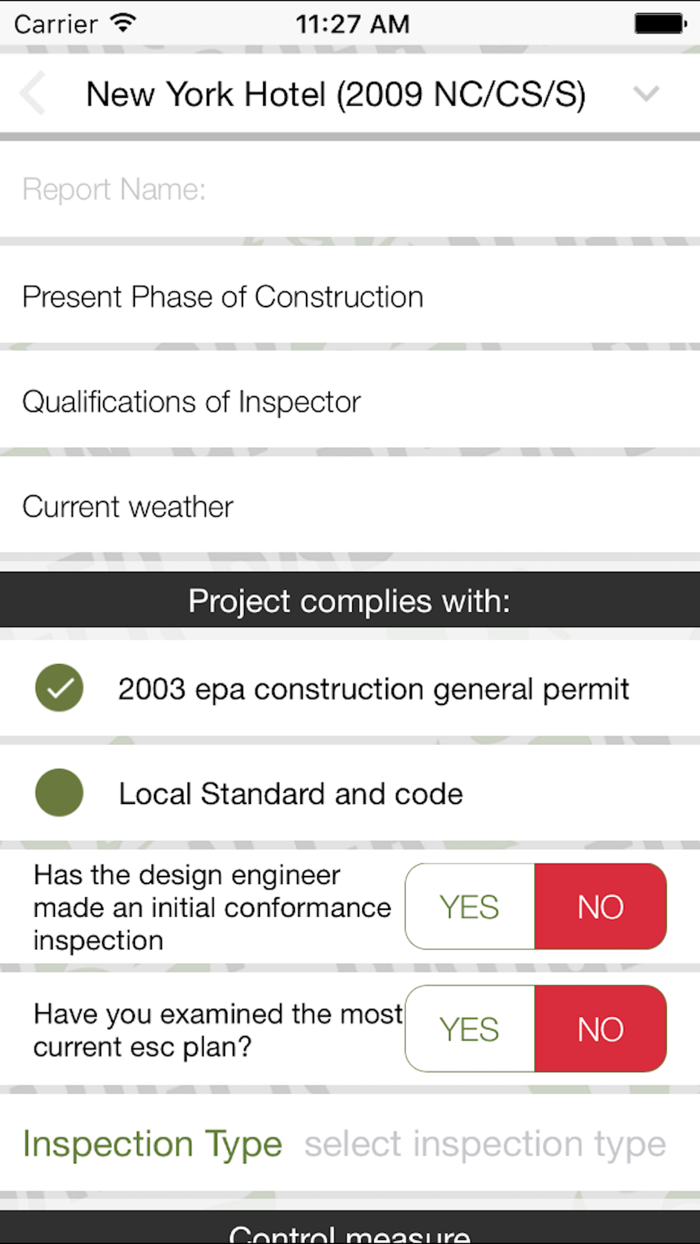Select NO for examined most current esc plan
This screenshot has height=1244, width=700.
pos(601,1028)
